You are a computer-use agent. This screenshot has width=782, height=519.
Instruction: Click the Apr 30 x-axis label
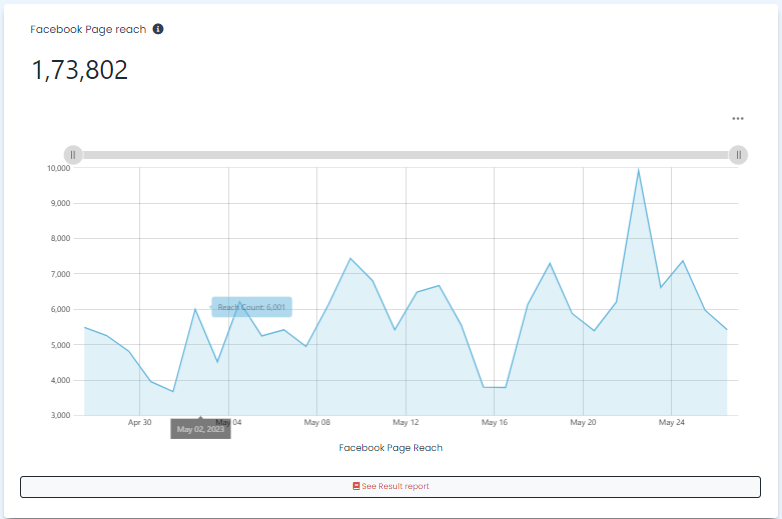click(140, 423)
